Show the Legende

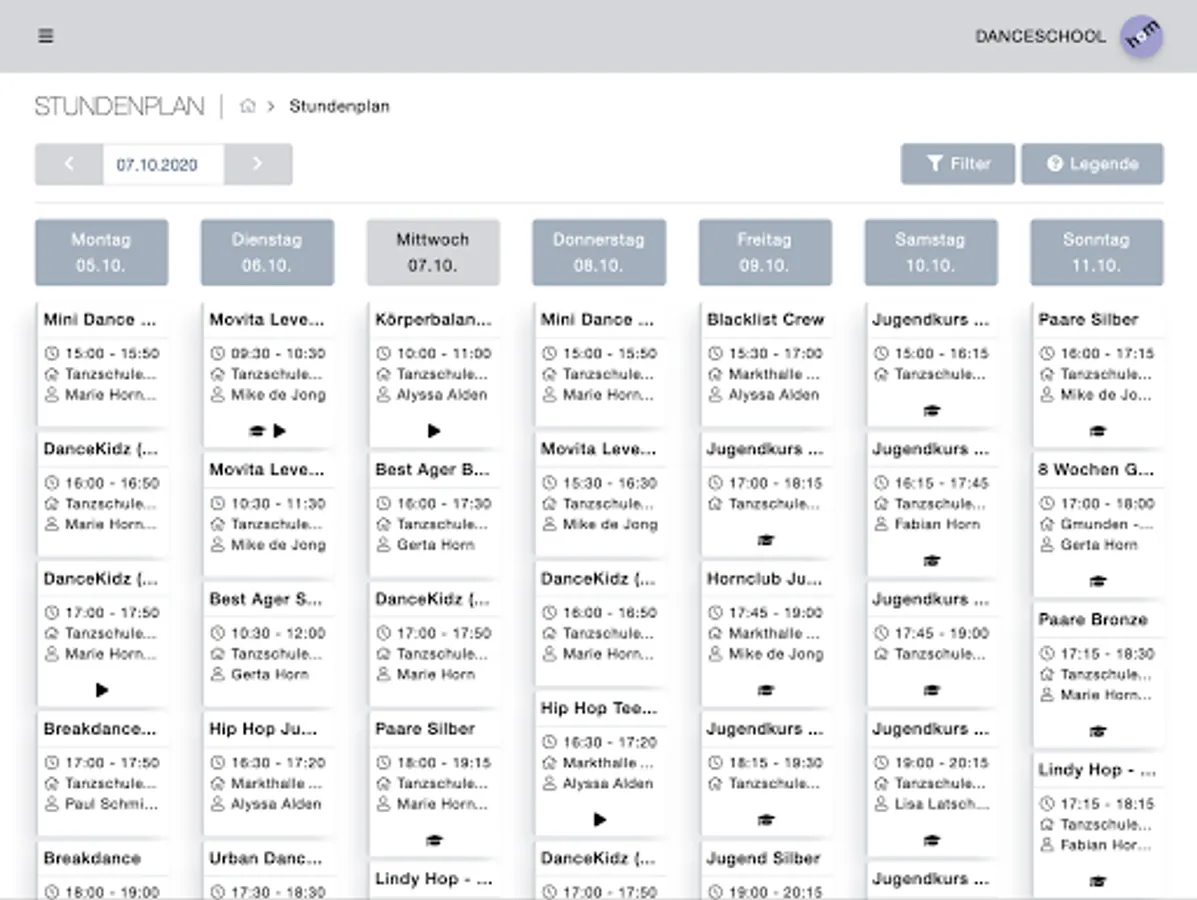1092,163
